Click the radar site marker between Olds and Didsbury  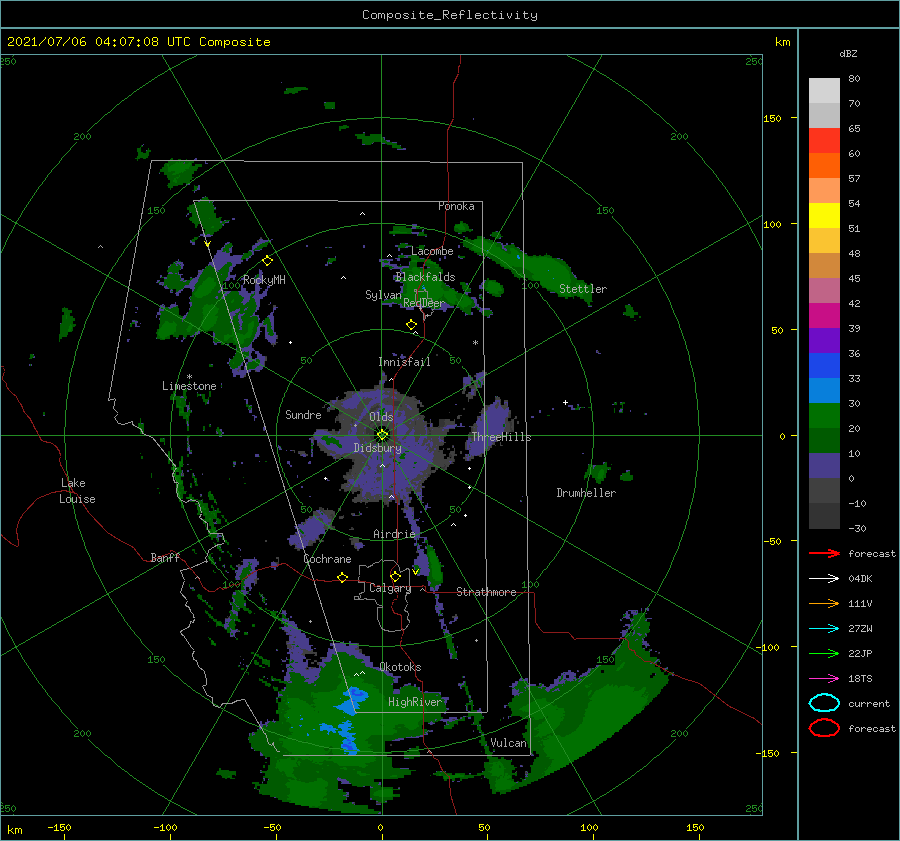point(382,435)
